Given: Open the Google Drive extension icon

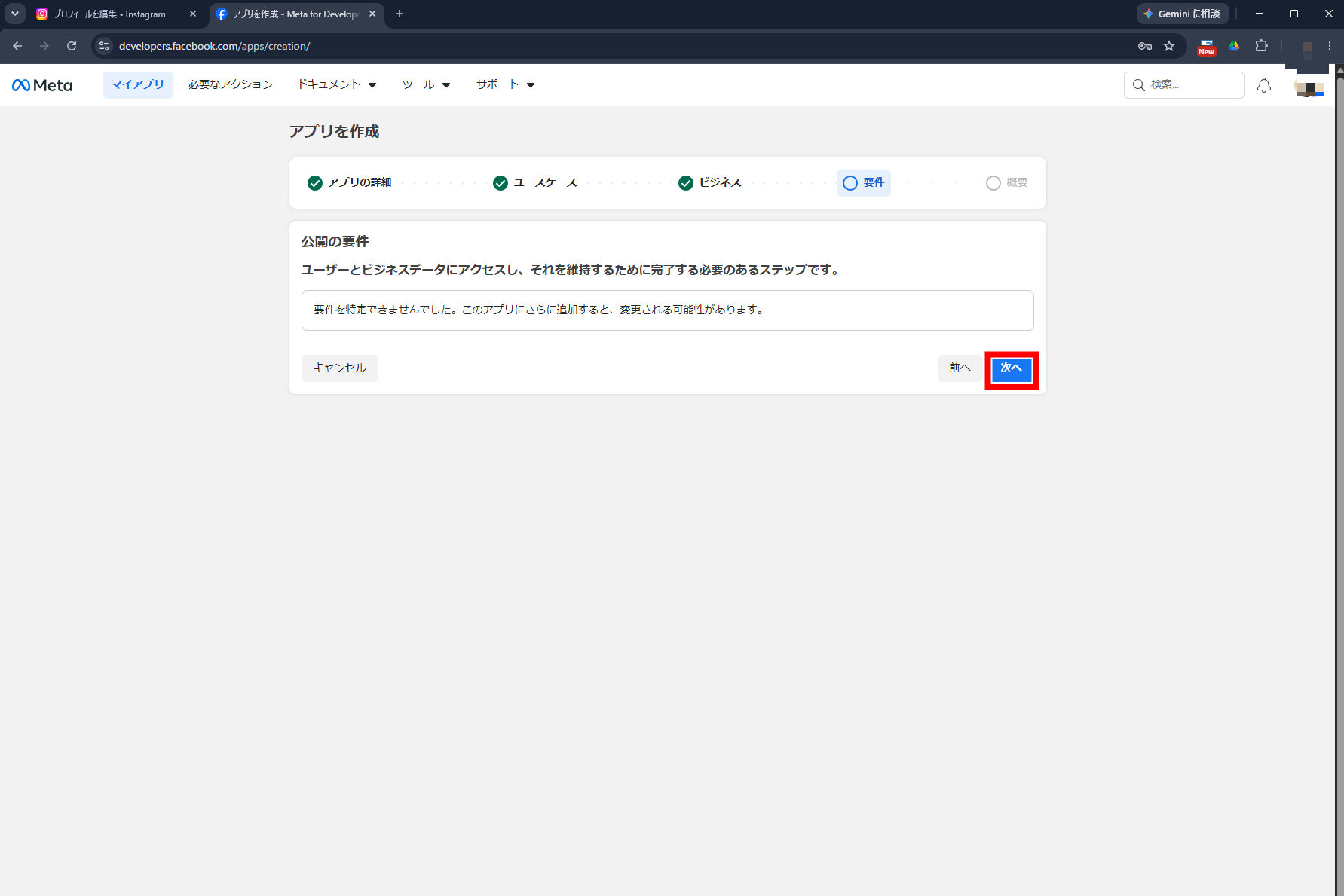Looking at the screenshot, I should (x=1234, y=46).
